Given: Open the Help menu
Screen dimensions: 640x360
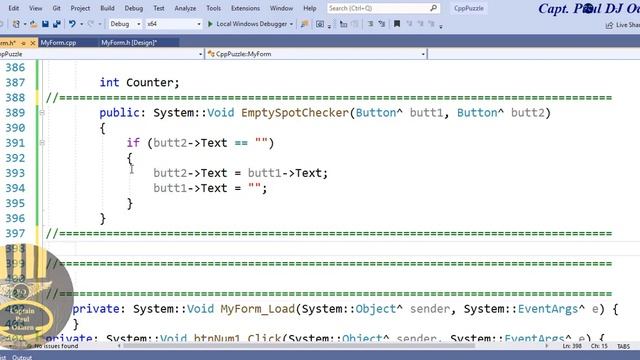Looking at the screenshot, I should tap(310, 8).
